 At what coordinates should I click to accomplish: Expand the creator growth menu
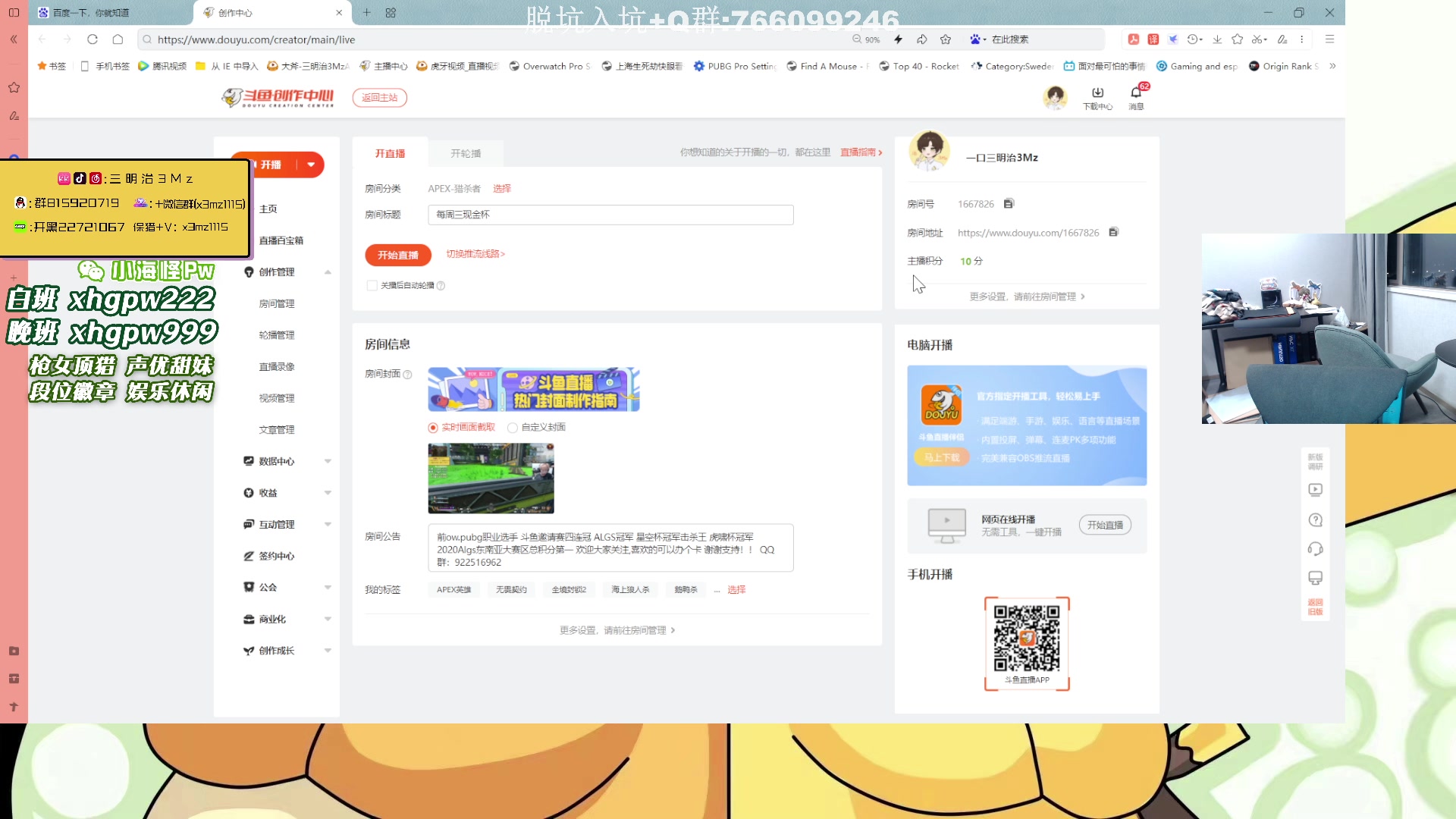[328, 651]
